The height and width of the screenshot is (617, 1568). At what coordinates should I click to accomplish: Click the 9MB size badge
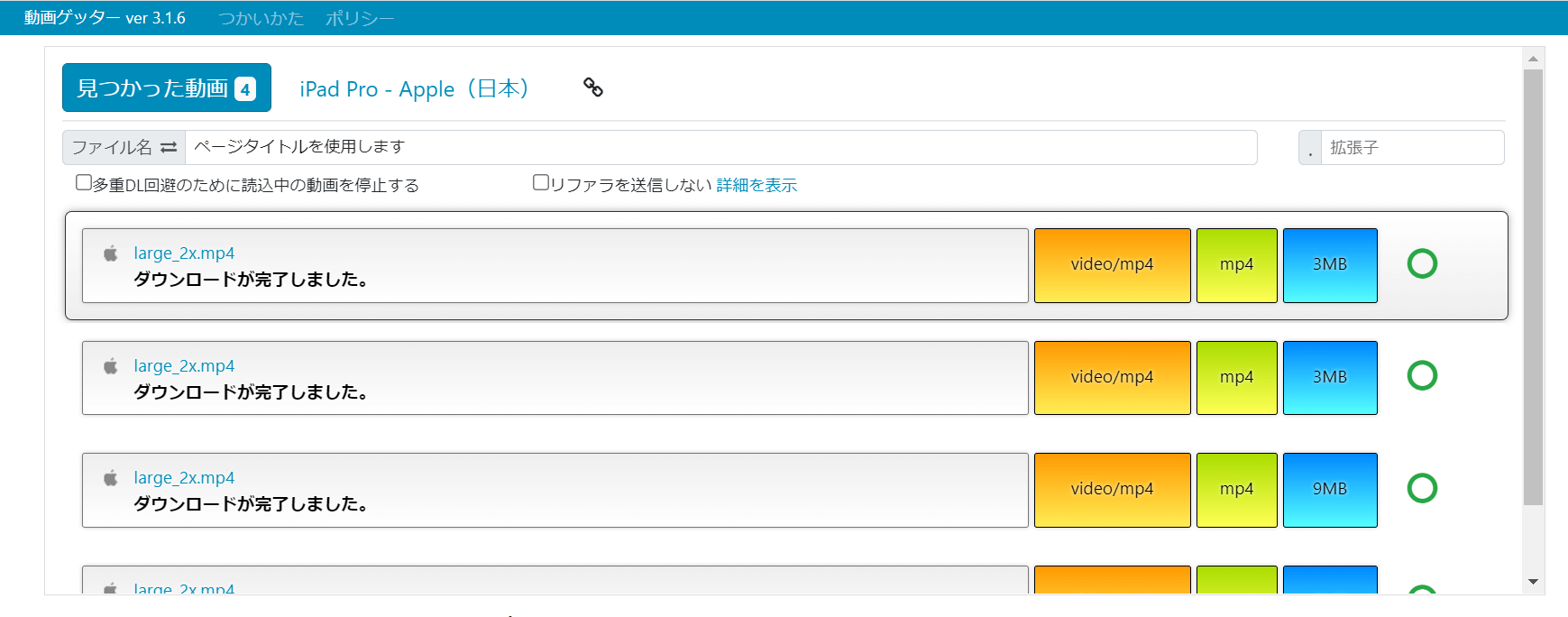point(1330,490)
